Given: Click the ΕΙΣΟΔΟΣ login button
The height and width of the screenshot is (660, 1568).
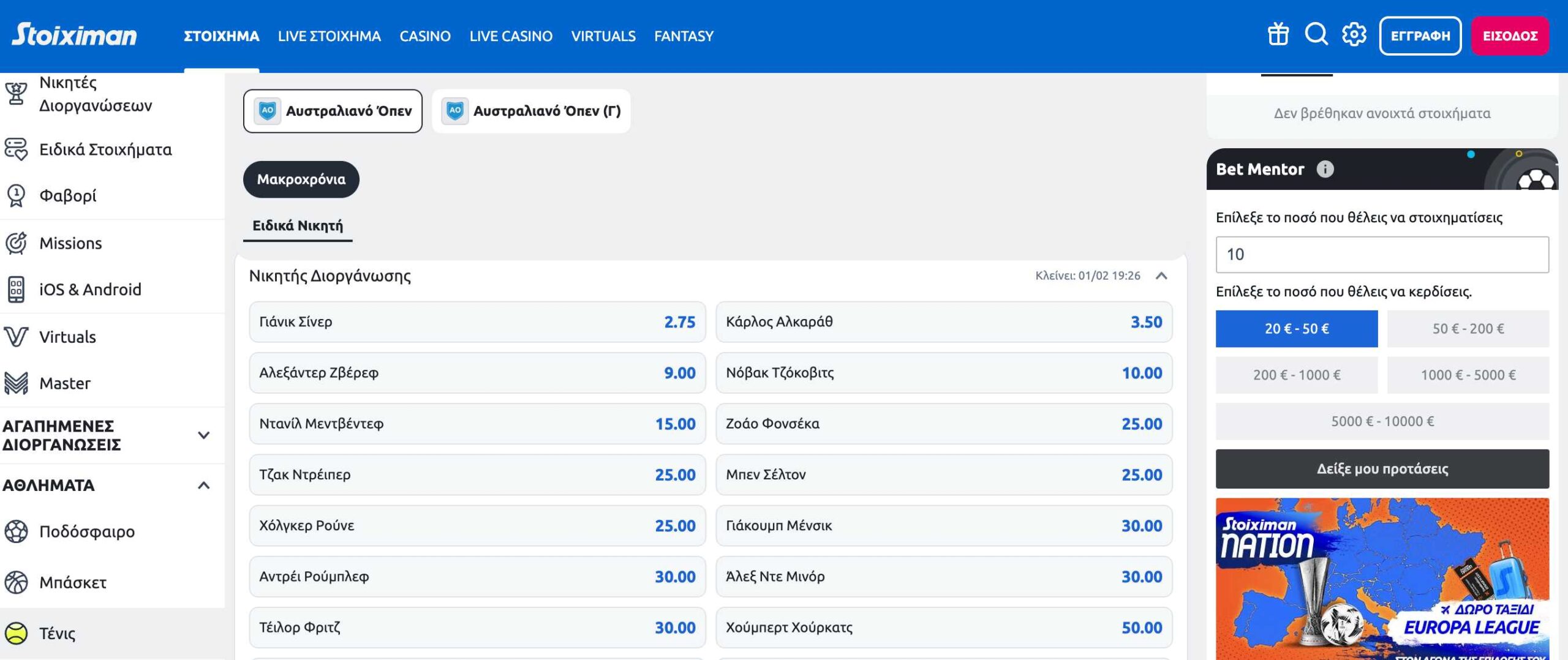Looking at the screenshot, I should (x=1510, y=36).
